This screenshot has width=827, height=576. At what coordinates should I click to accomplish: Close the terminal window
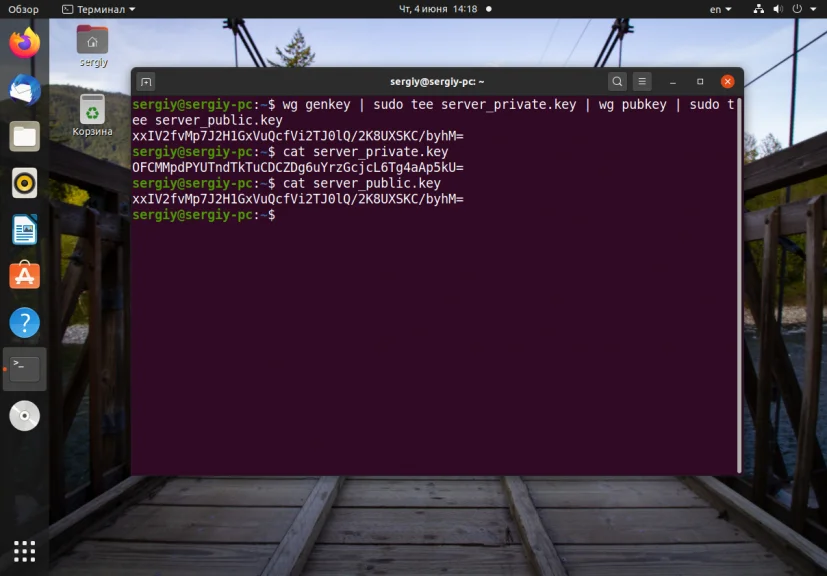point(727,82)
